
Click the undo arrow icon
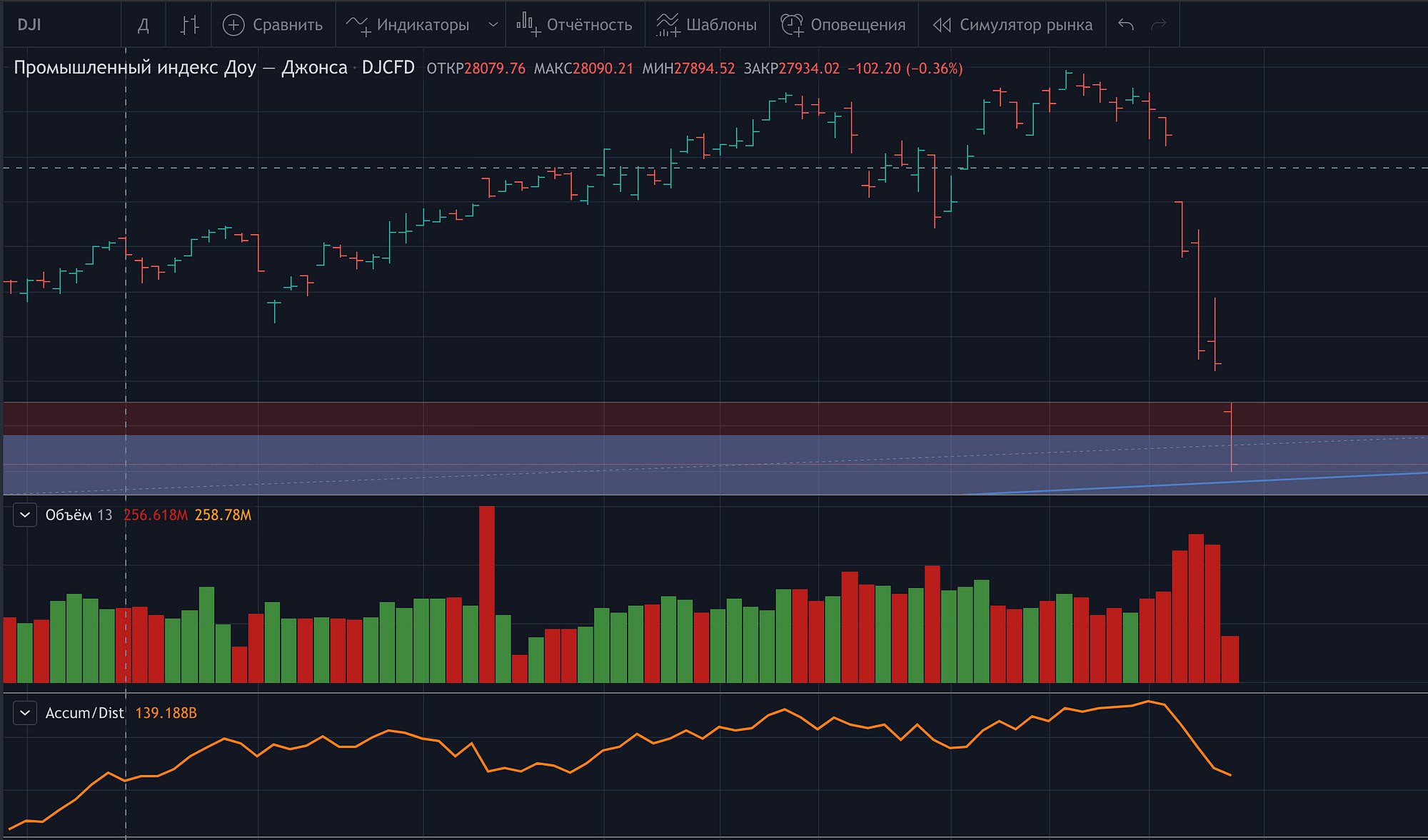pos(1126,25)
